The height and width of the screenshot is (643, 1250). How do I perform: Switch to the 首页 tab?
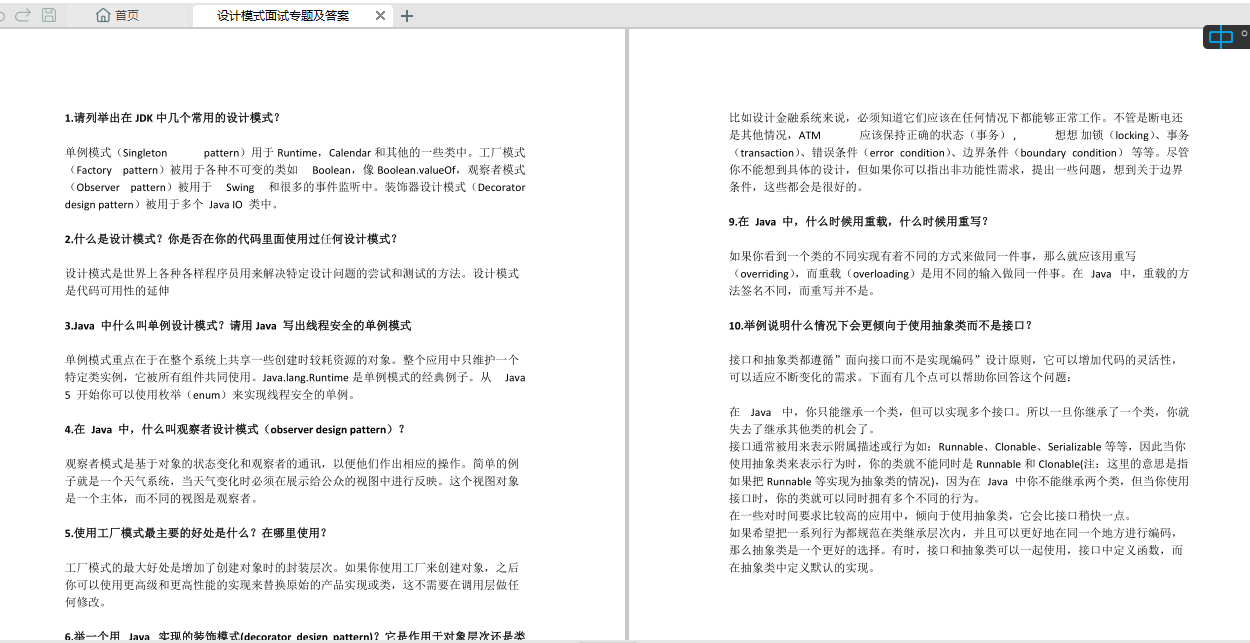[x=126, y=15]
